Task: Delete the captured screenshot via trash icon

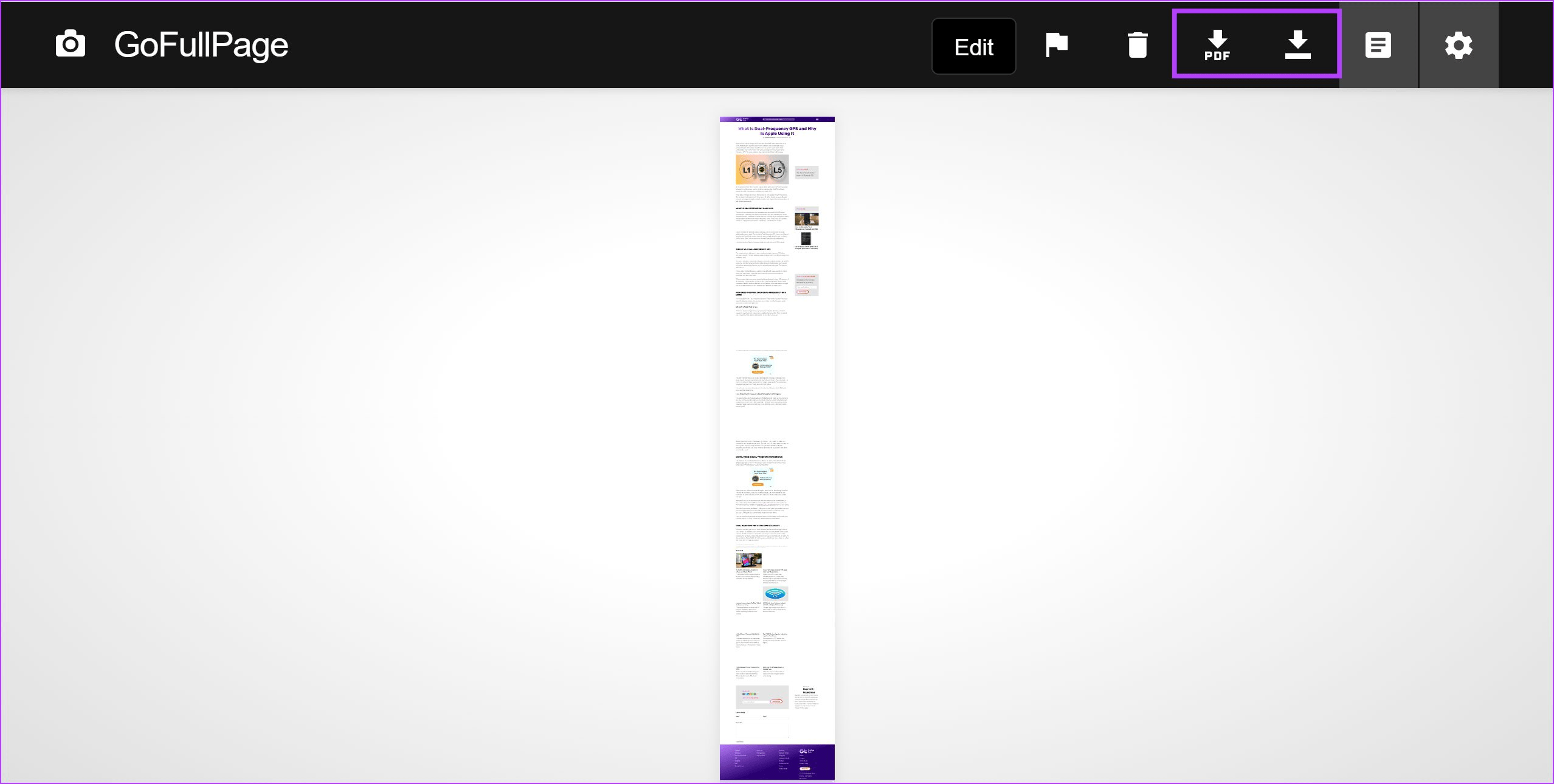Action: pyautogui.click(x=1136, y=44)
